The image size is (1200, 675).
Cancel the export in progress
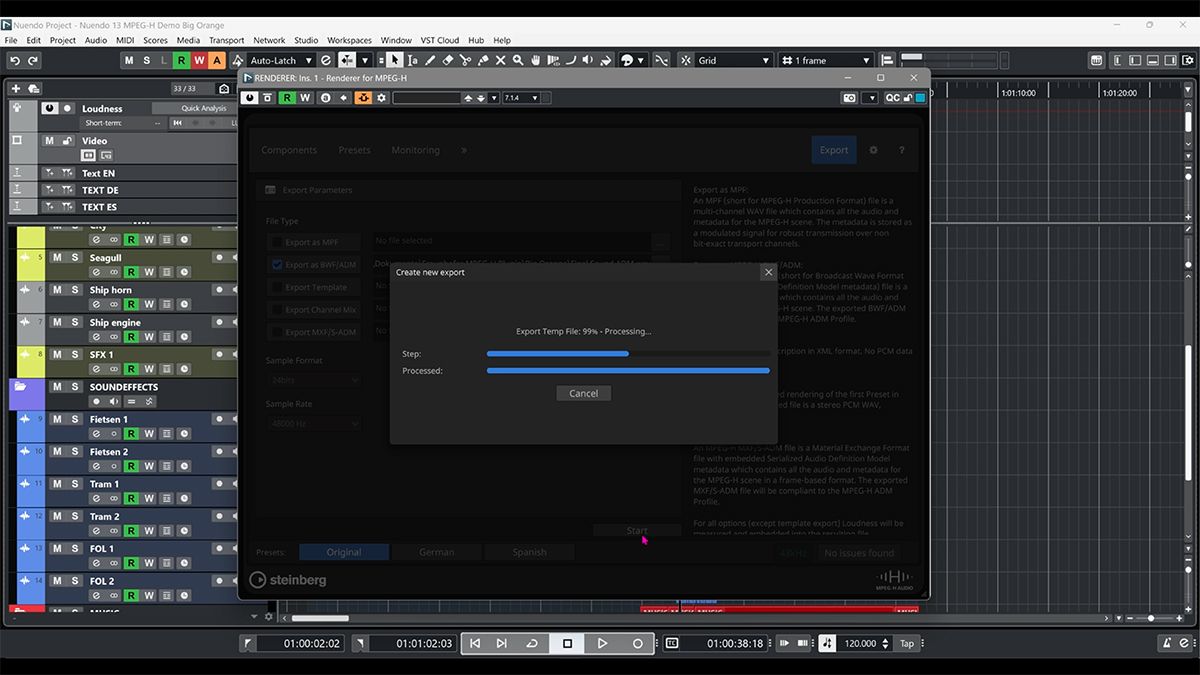click(x=583, y=393)
